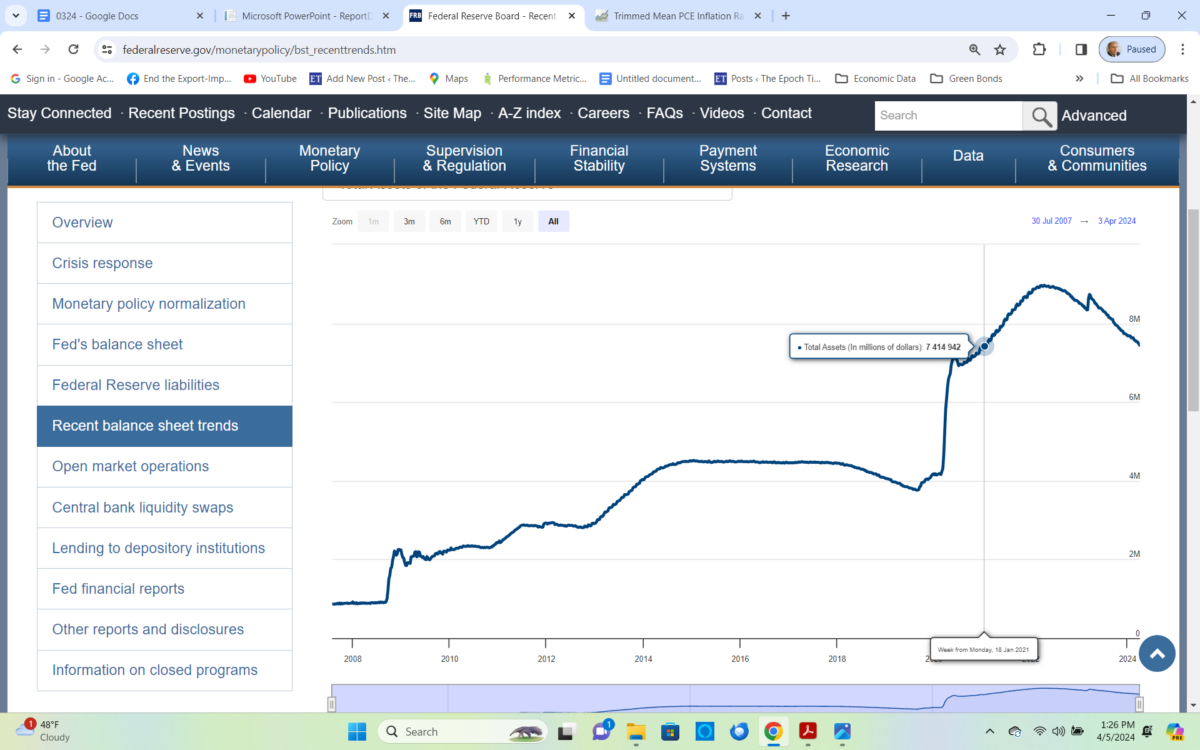Open Adobe Acrobat from the taskbar
1200x750 pixels.
point(808,731)
